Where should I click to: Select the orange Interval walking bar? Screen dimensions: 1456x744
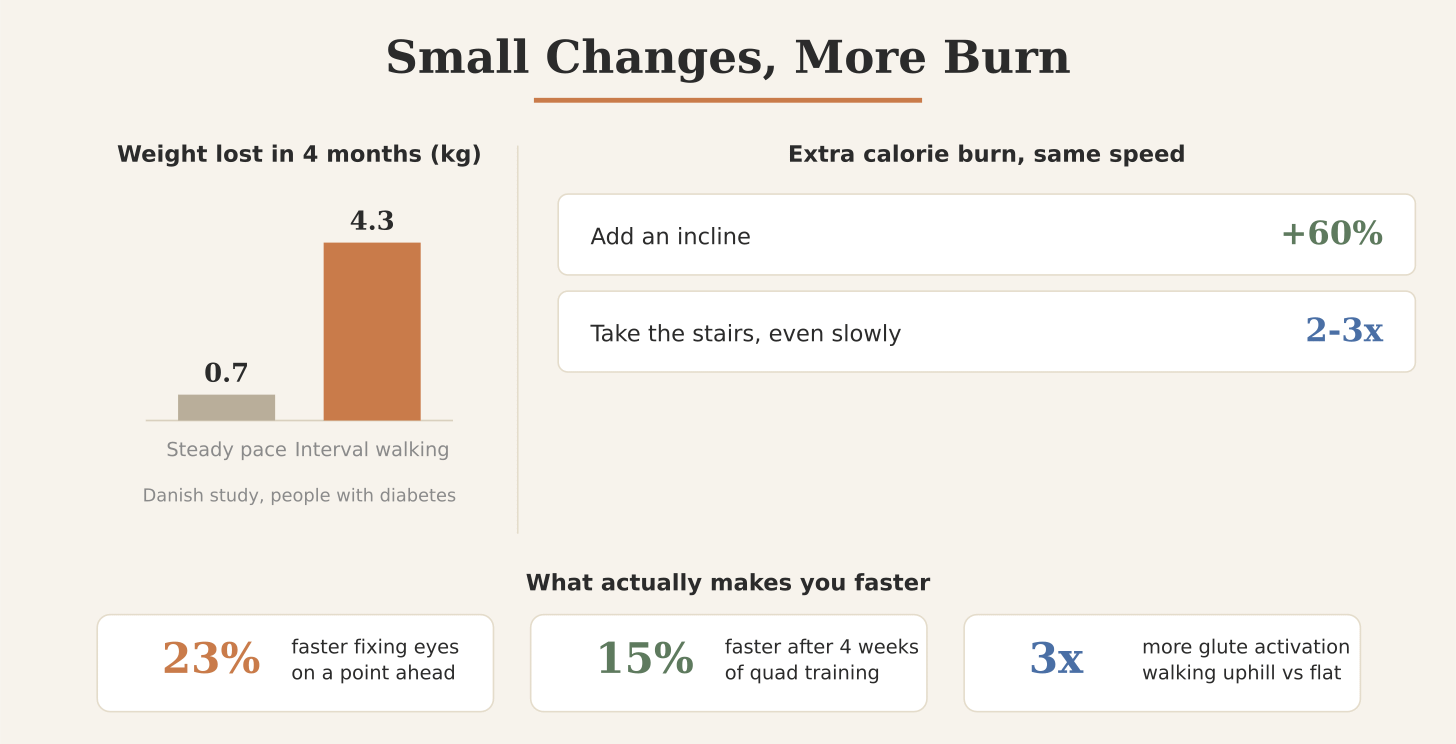click(372, 331)
